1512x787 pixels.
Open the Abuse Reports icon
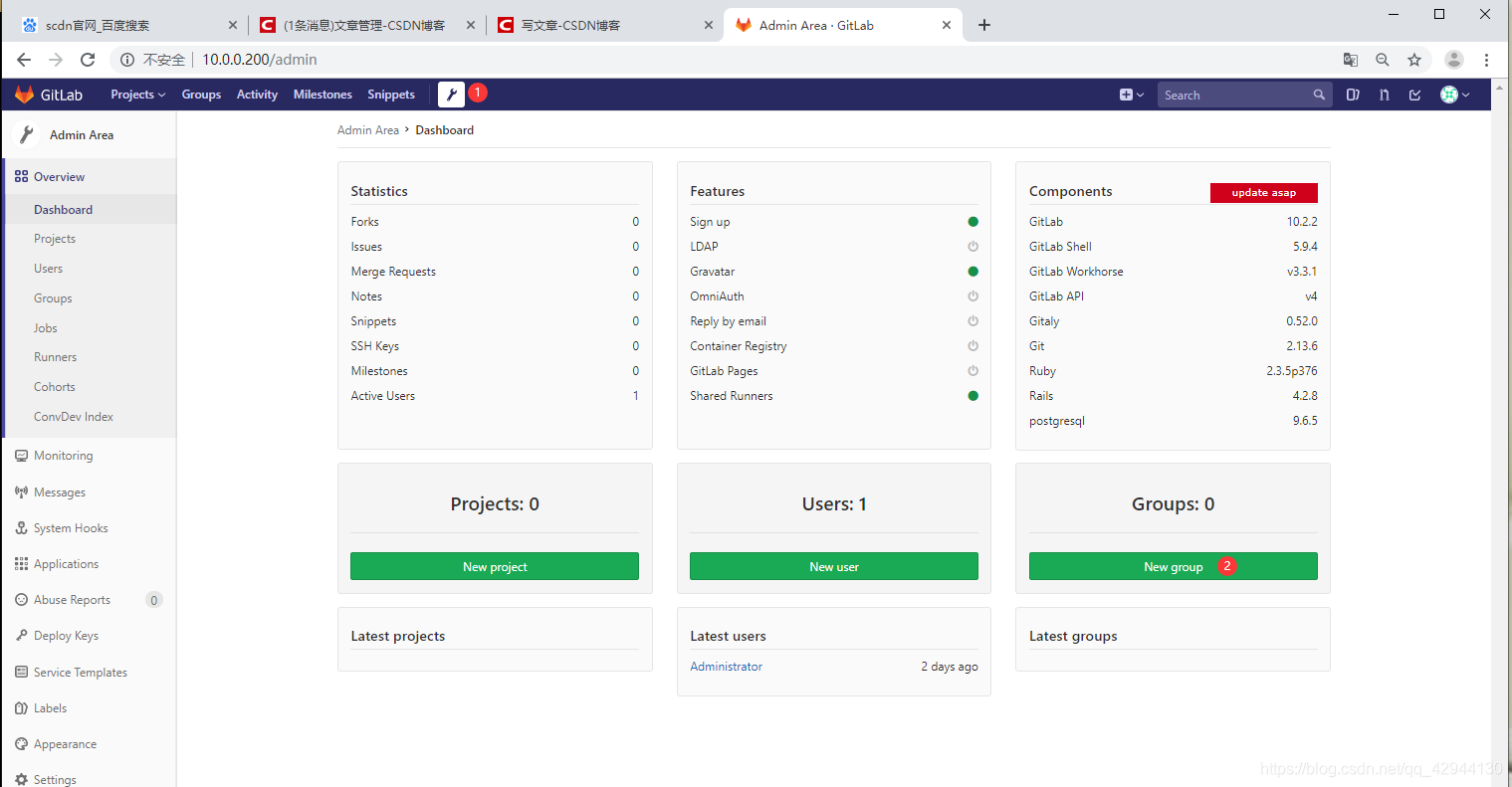point(21,600)
